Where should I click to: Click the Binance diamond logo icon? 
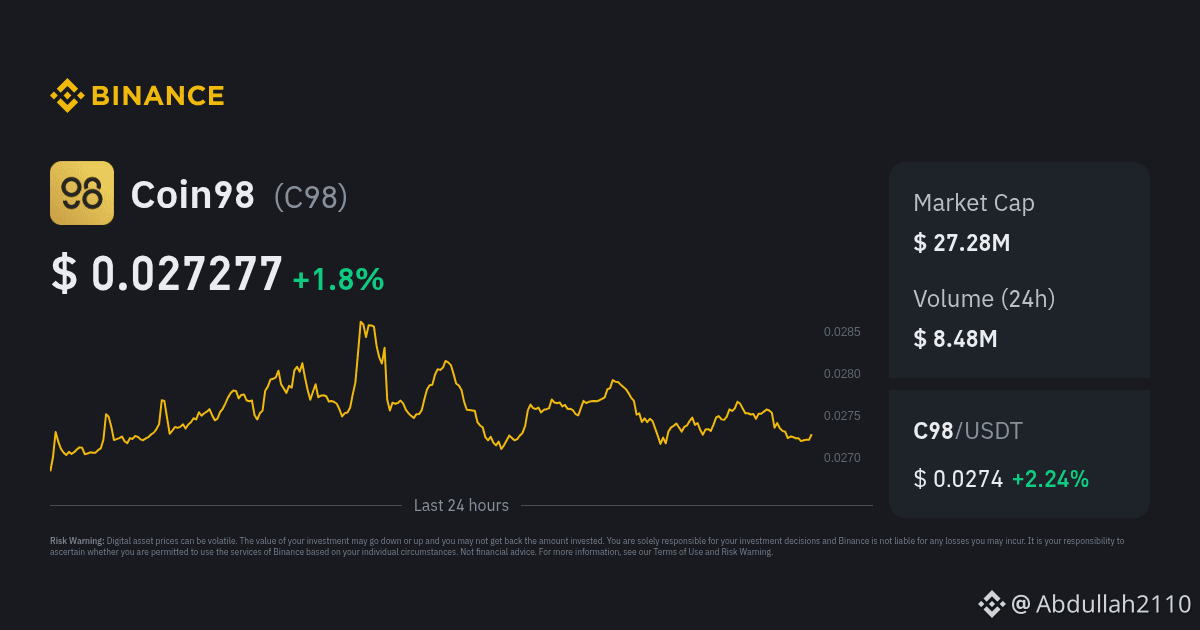(x=67, y=96)
